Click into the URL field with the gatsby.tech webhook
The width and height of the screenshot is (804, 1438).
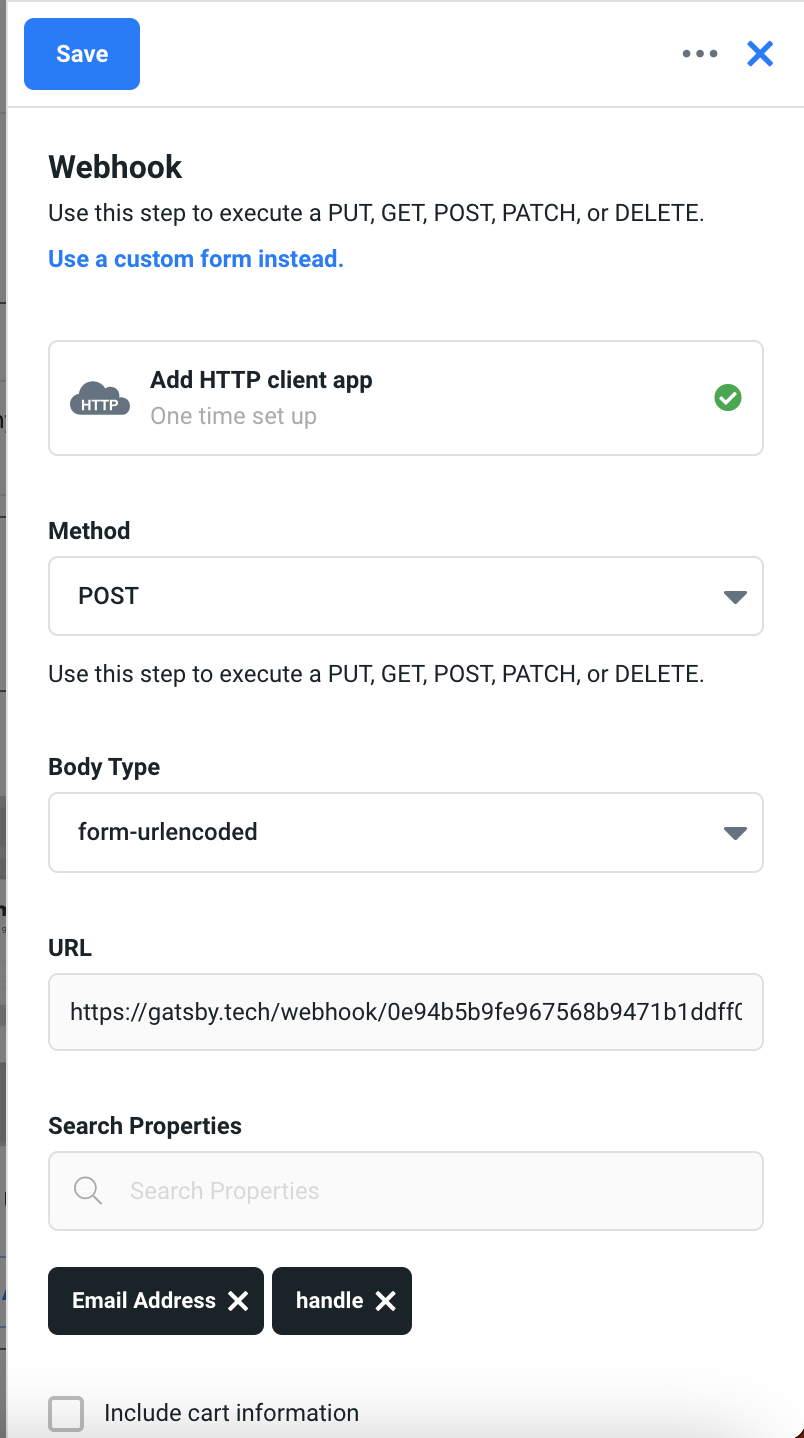point(405,1012)
